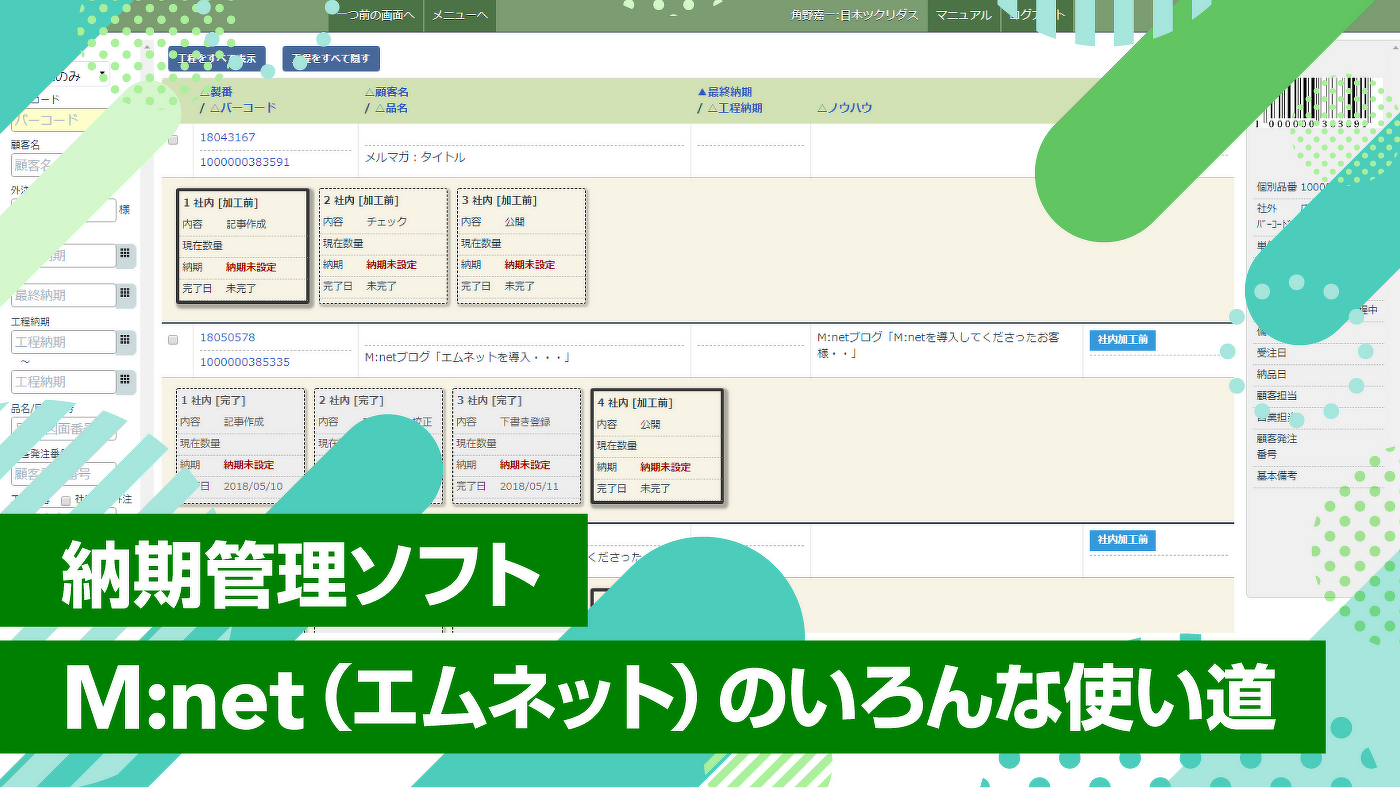Screen dimensions: 1400x788
Task: Click the calendar icon above the 最終納期 field
Action: 125,255
